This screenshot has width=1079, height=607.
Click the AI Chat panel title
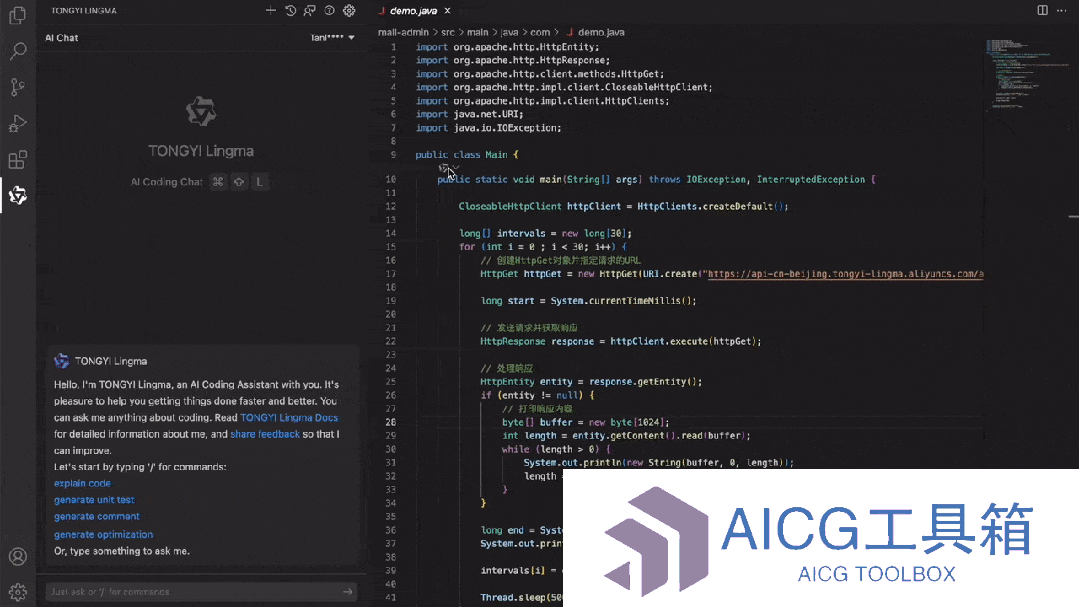(62, 38)
